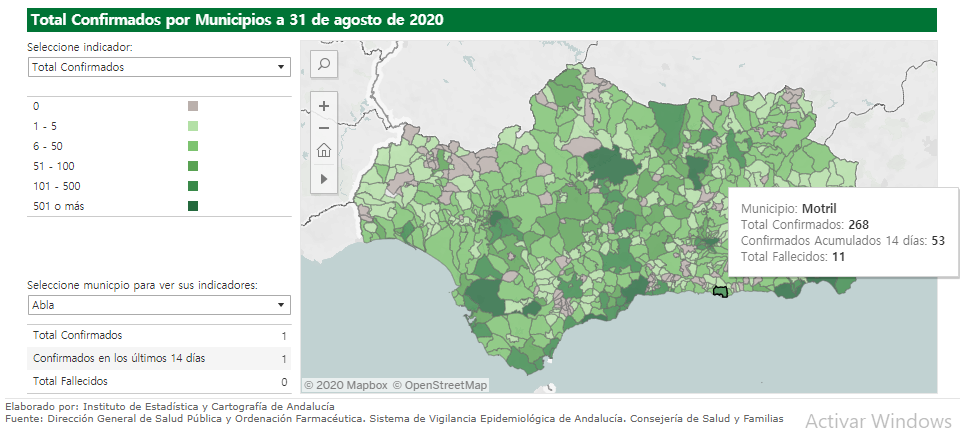The height and width of the screenshot is (436, 964).
Task: Click Confirmados en los últimos 14 días row
Action: point(158,358)
